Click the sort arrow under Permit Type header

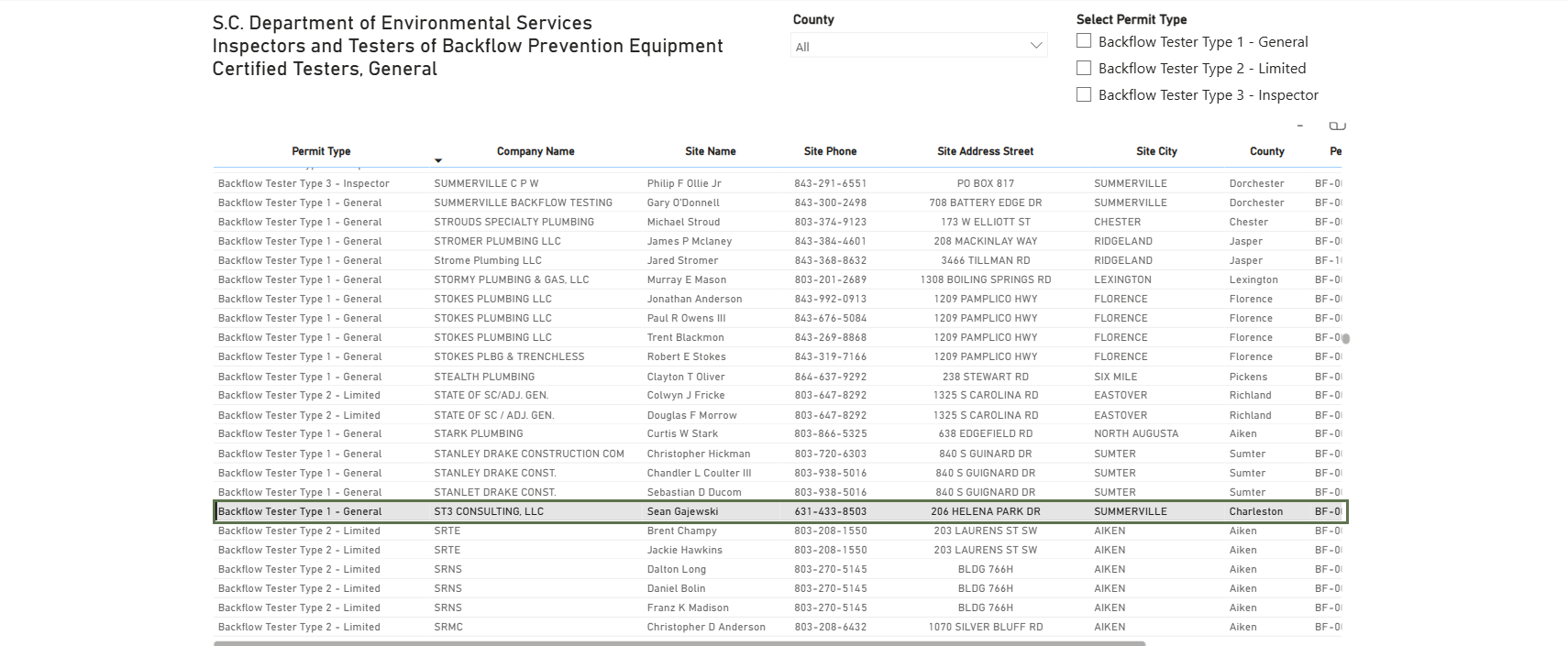(x=438, y=161)
